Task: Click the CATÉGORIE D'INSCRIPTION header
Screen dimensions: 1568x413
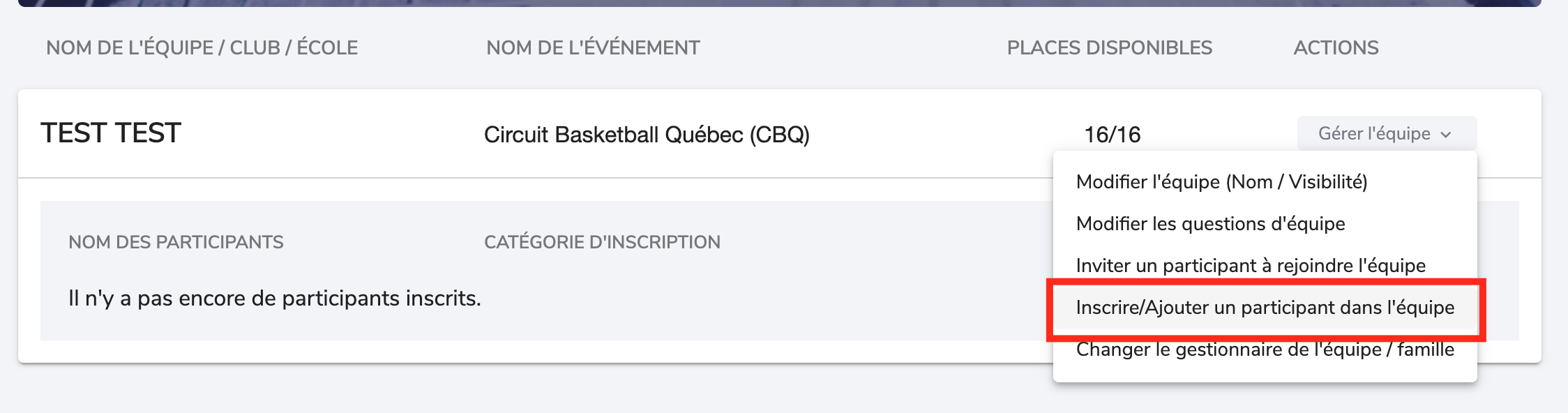Action: [x=602, y=242]
